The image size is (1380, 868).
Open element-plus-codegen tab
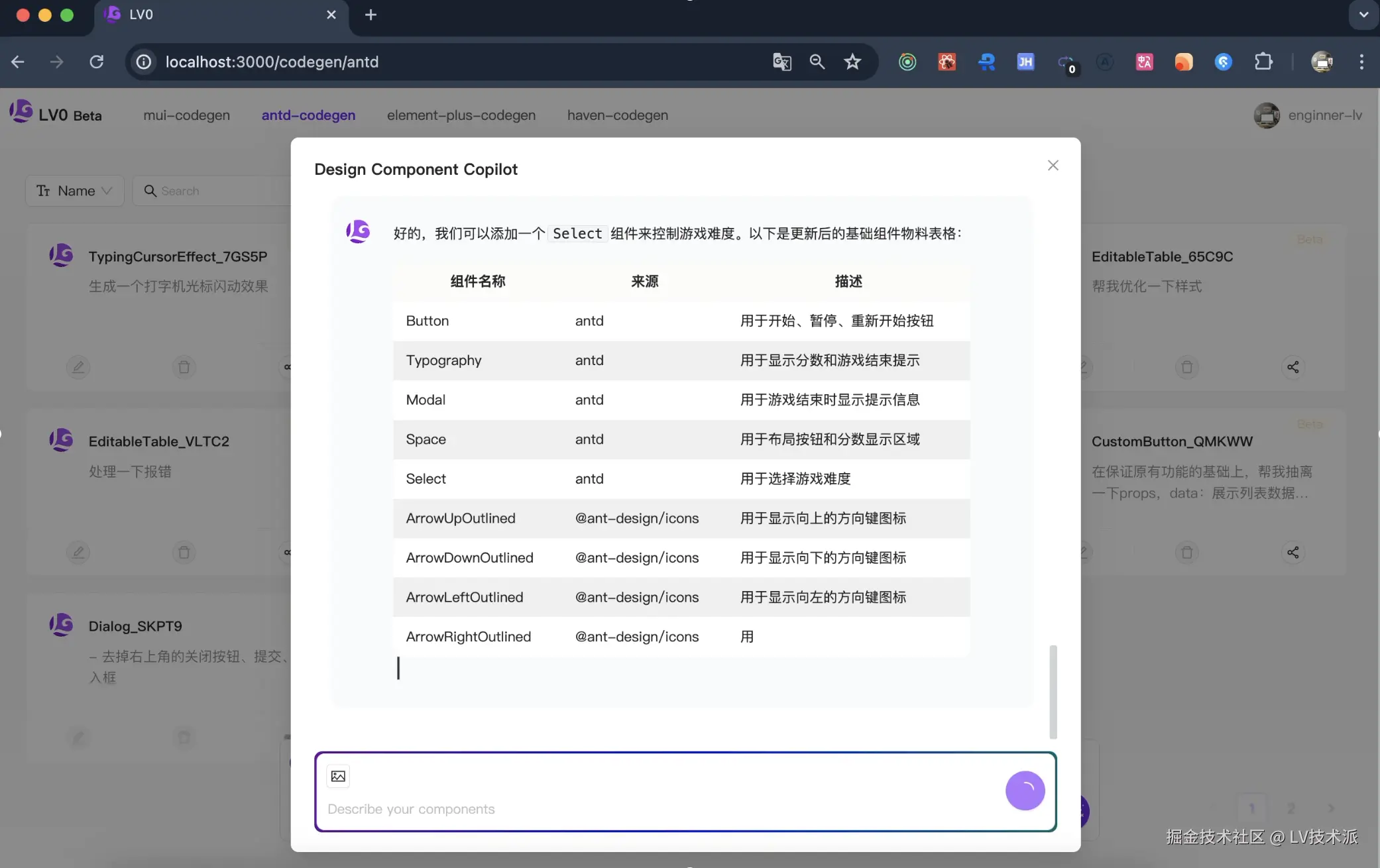coord(461,115)
